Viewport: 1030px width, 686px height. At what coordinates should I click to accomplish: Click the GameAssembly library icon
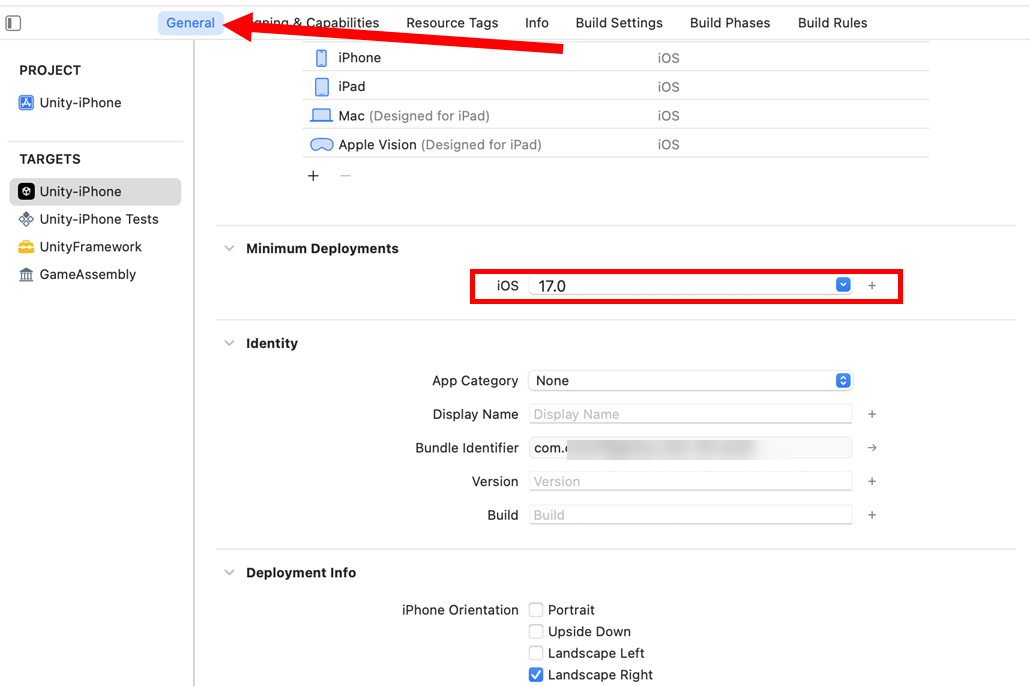[26, 275]
